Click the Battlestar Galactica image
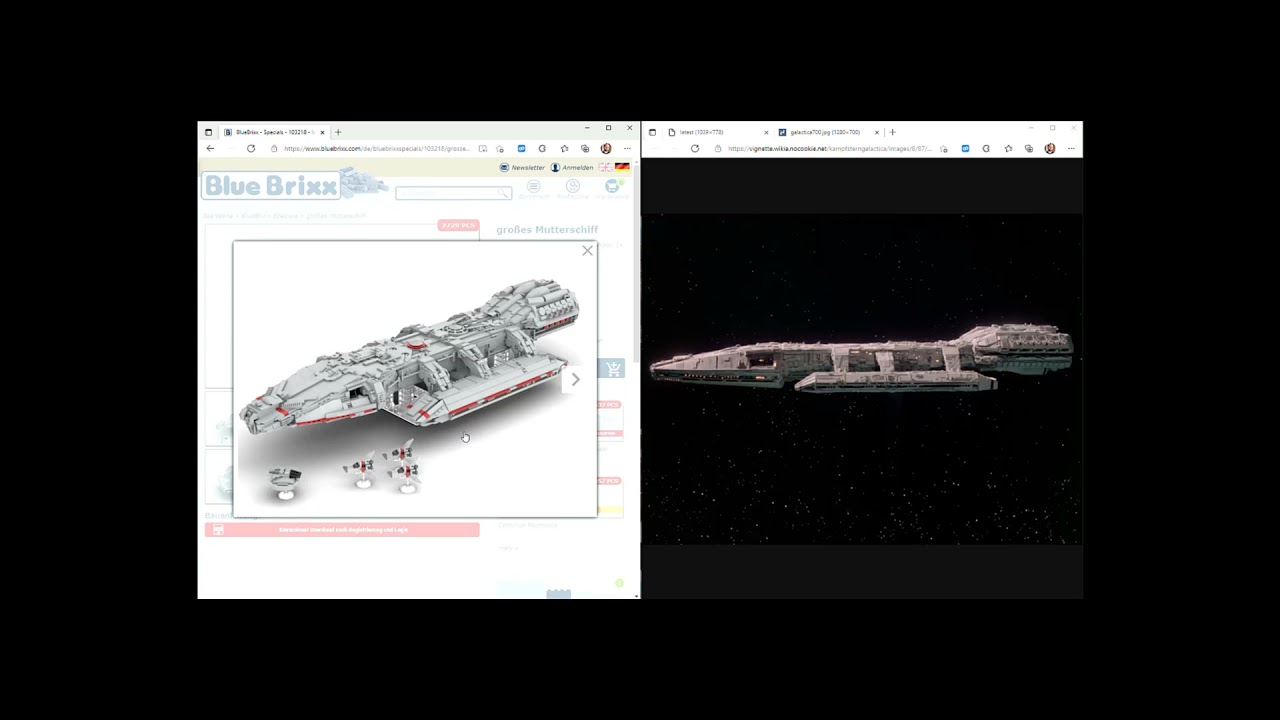This screenshot has height=720, width=1280. (861, 379)
